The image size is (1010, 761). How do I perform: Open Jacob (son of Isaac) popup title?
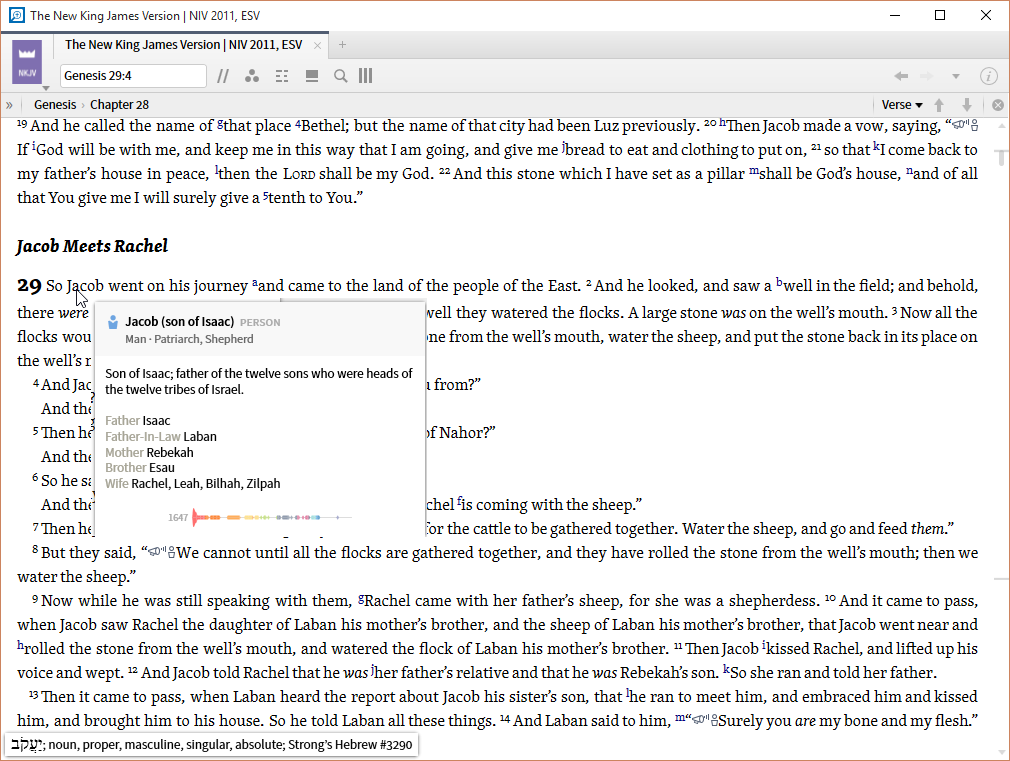pyautogui.click(x=180, y=322)
